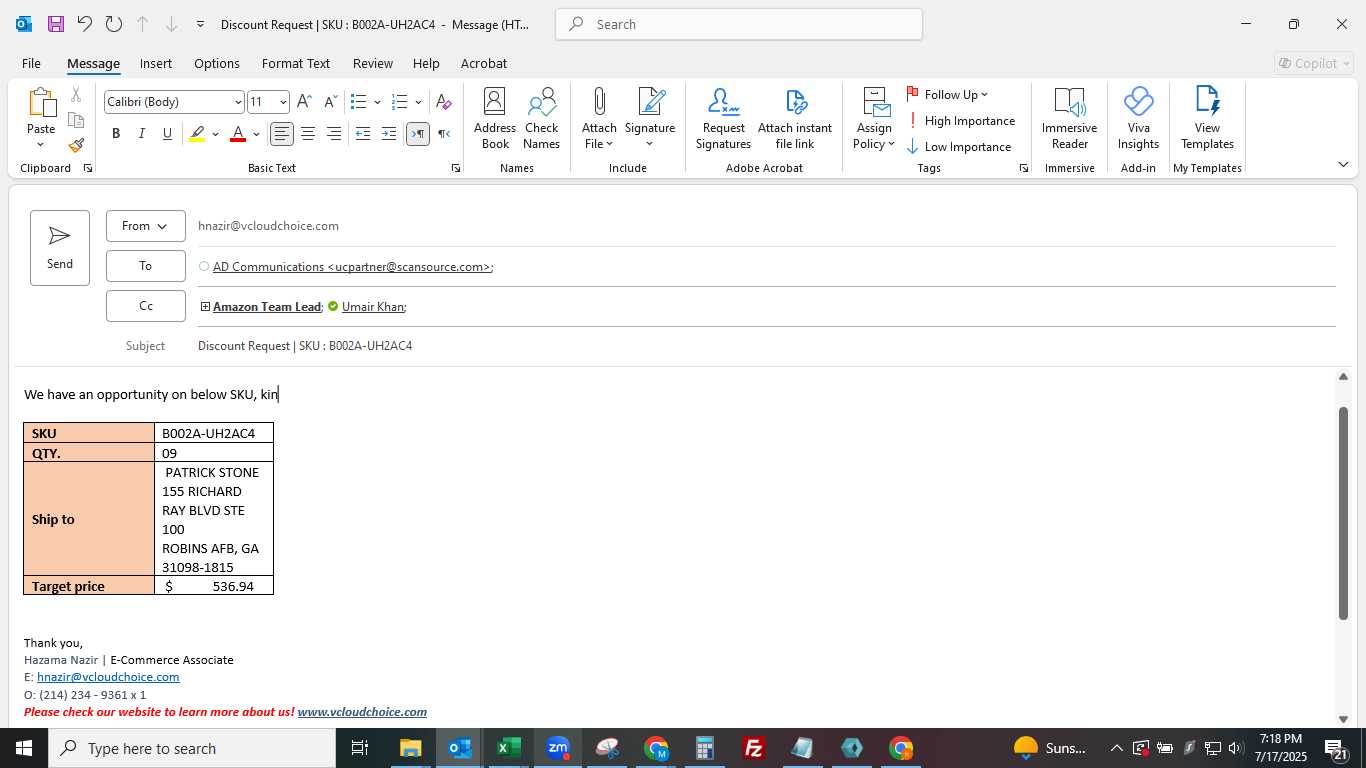
Task: Toggle Bold formatting
Action: [x=116, y=134]
